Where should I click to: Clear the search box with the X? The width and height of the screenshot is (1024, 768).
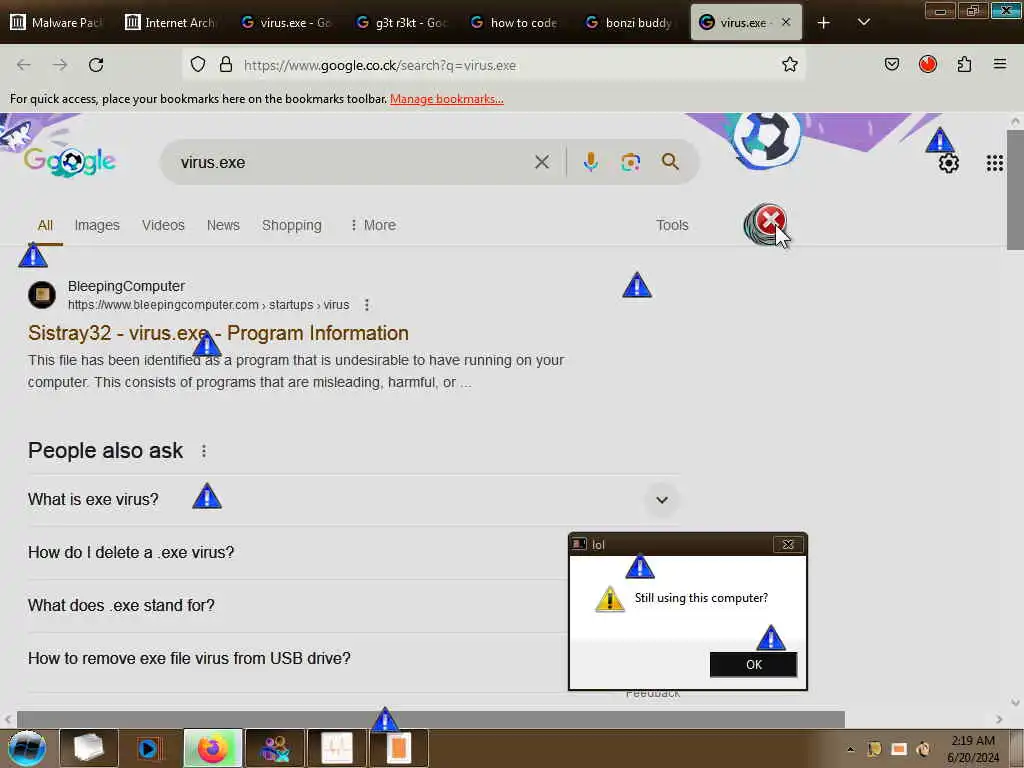tap(542, 162)
